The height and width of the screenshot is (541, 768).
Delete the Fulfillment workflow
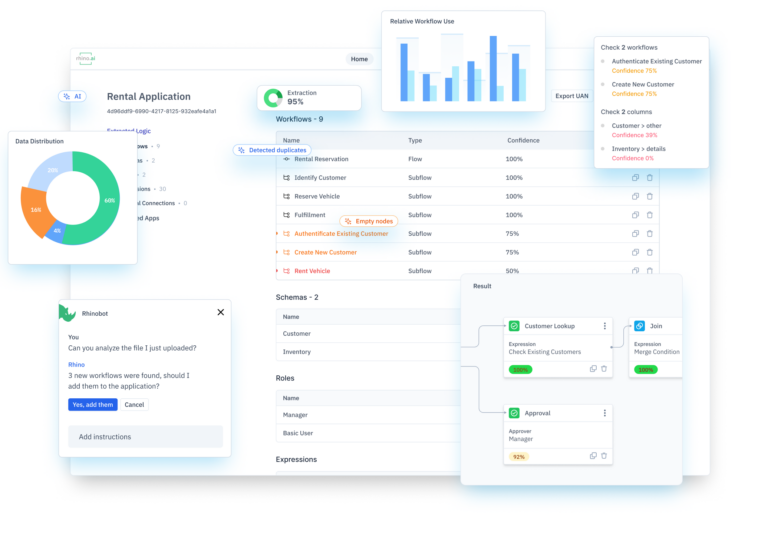[x=649, y=215]
